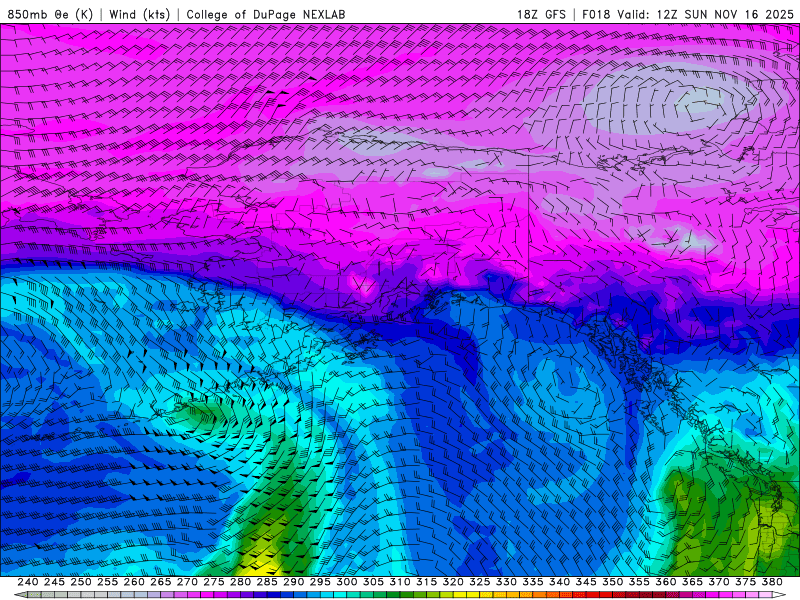Click the 245 legend value

click(x=54, y=582)
